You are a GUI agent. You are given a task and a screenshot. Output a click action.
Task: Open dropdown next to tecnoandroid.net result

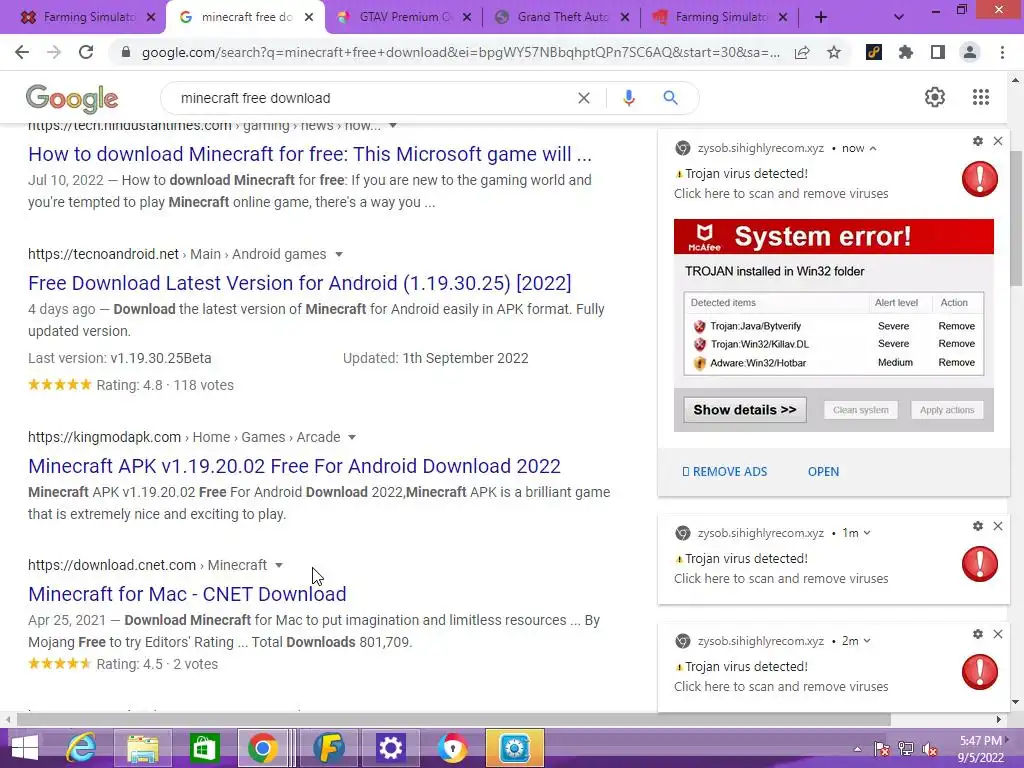[x=338, y=255]
